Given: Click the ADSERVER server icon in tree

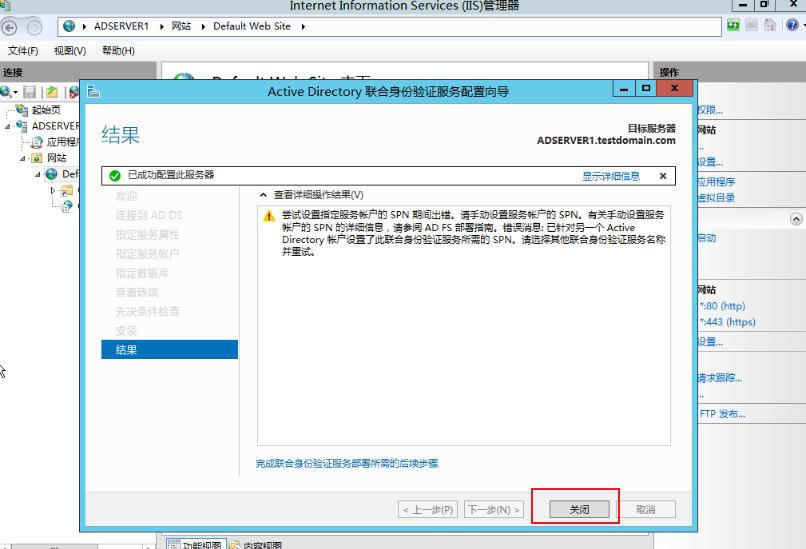Looking at the screenshot, I should click(x=22, y=125).
